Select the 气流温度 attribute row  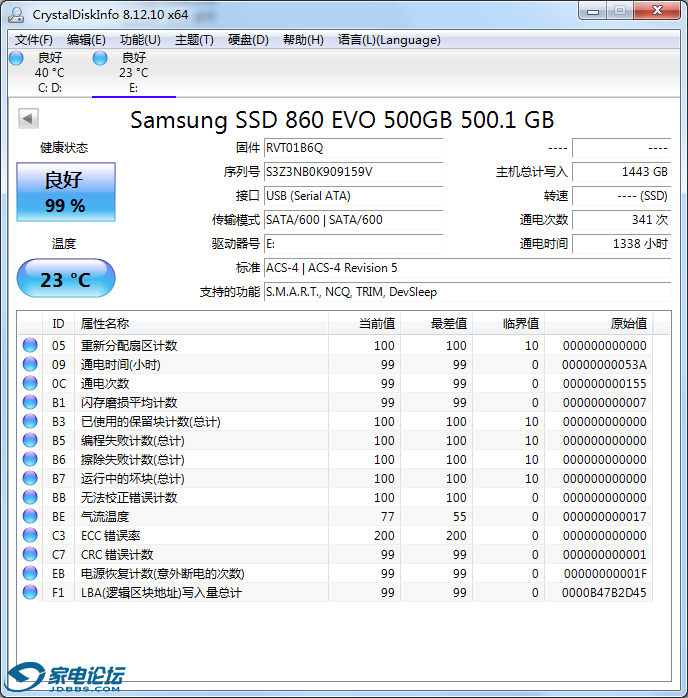[336, 516]
